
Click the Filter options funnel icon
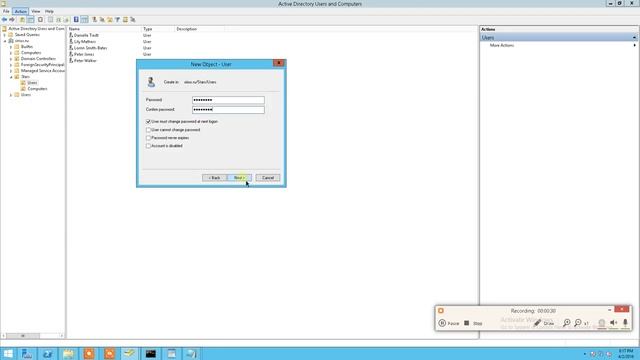(x=118, y=20)
